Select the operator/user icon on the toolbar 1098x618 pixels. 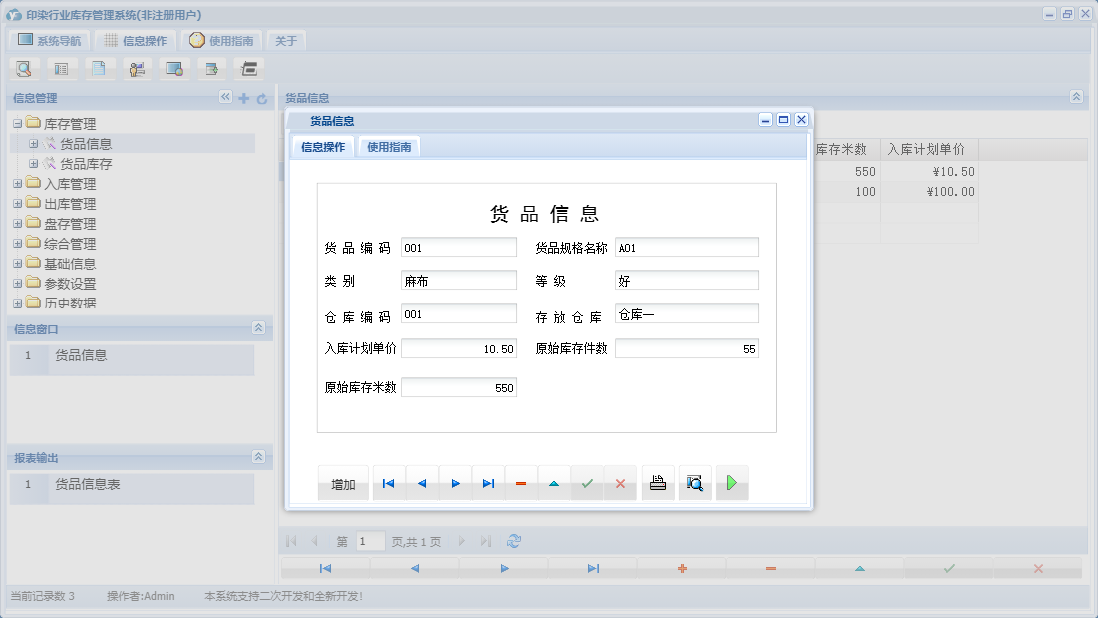138,68
